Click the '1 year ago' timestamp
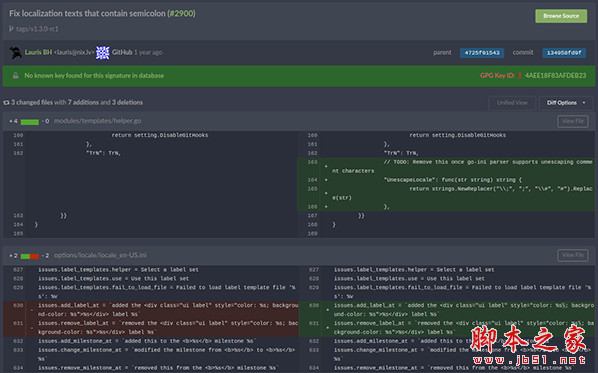 pyautogui.click(x=148, y=52)
